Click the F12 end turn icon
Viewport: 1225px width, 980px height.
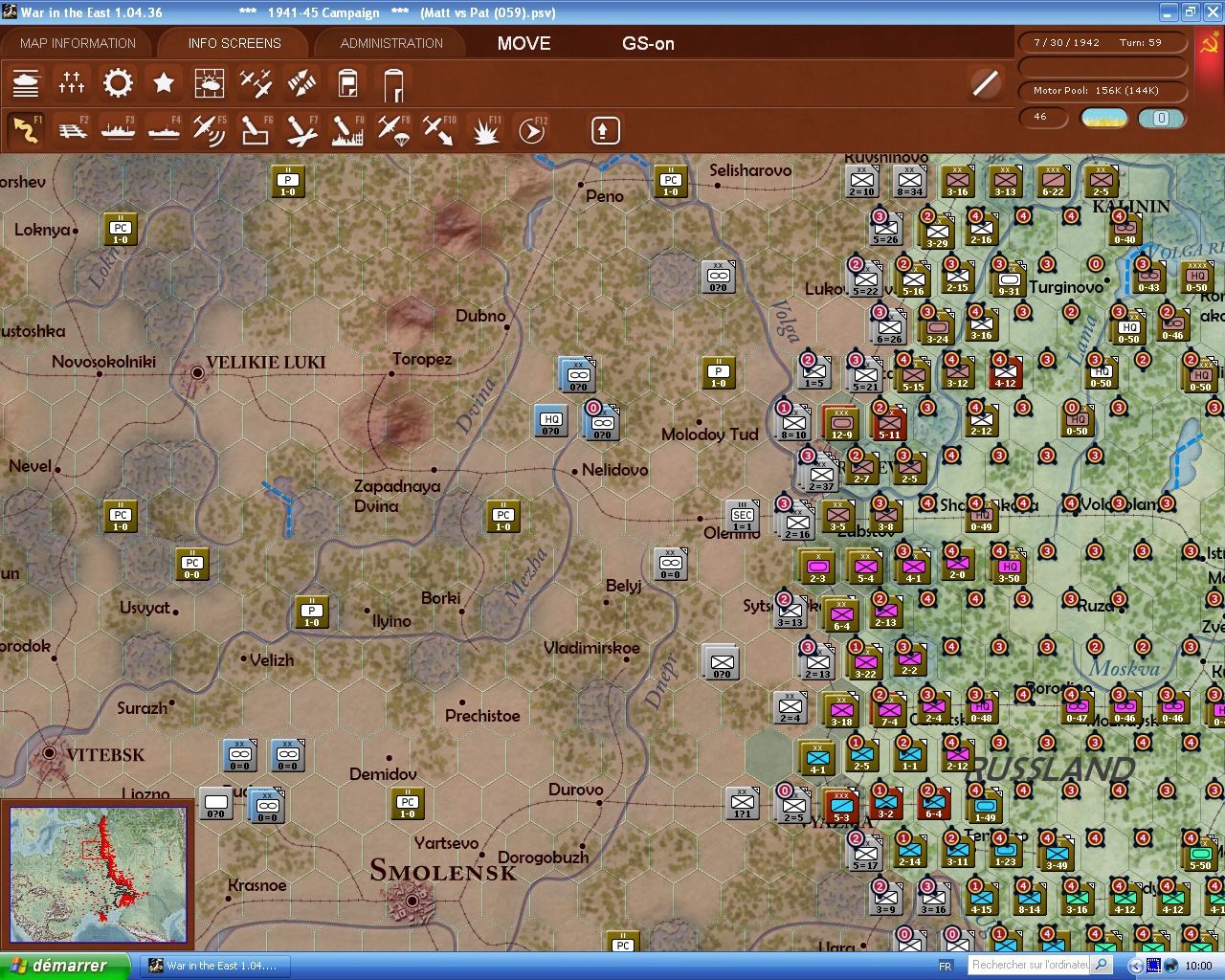pyautogui.click(x=531, y=130)
